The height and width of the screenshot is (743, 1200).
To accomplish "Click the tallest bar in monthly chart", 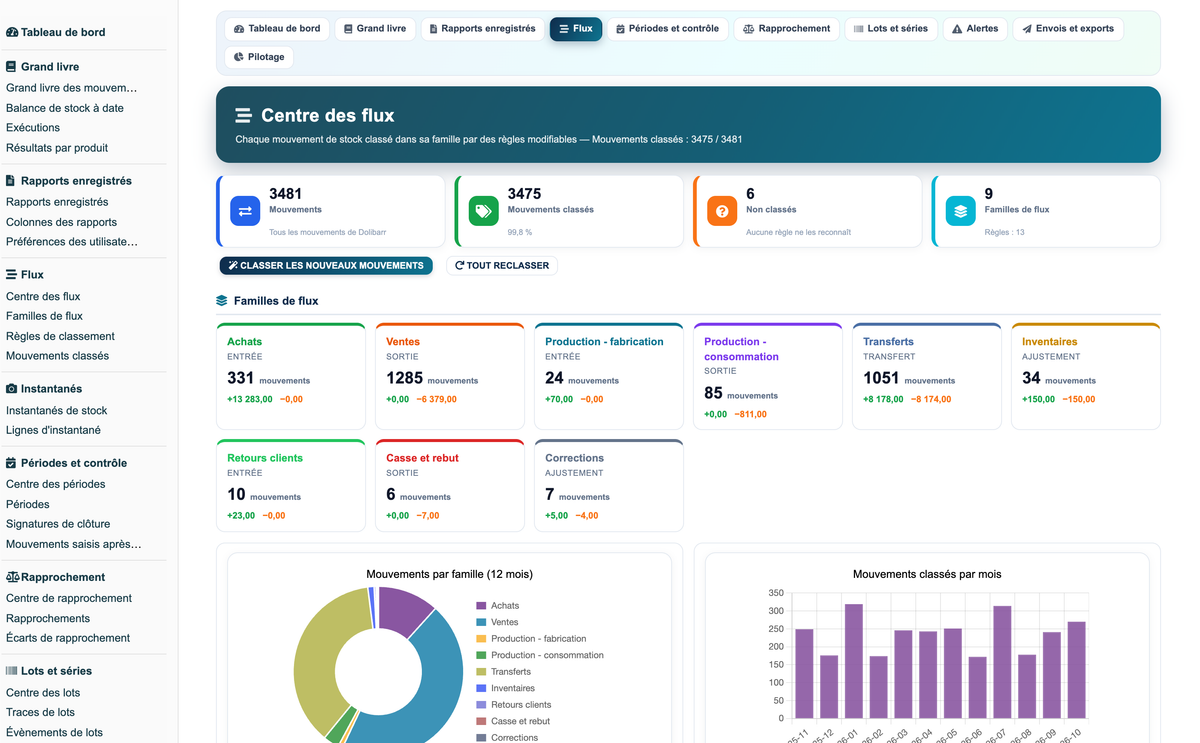I will (853, 661).
